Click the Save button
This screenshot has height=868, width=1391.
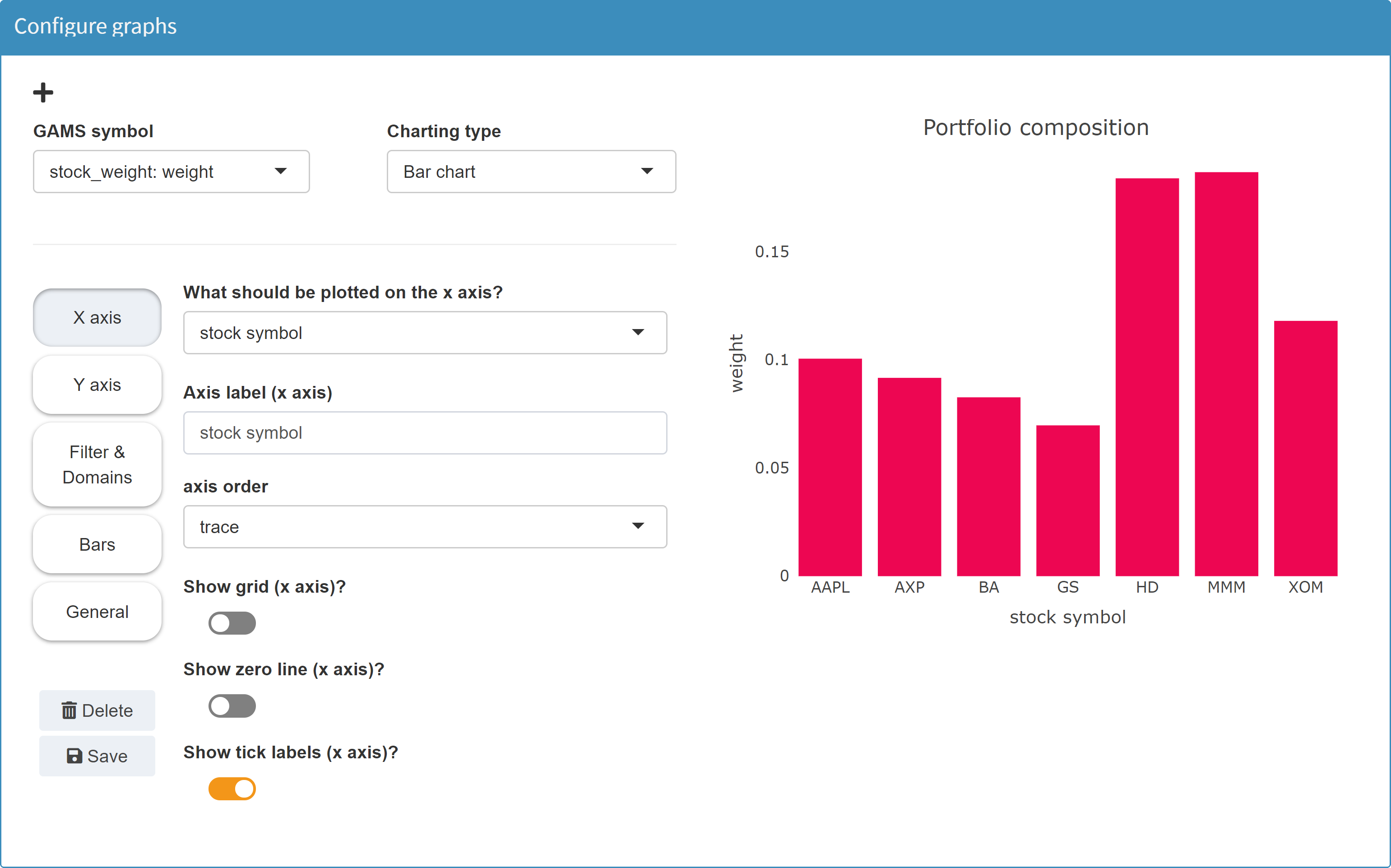(x=97, y=756)
